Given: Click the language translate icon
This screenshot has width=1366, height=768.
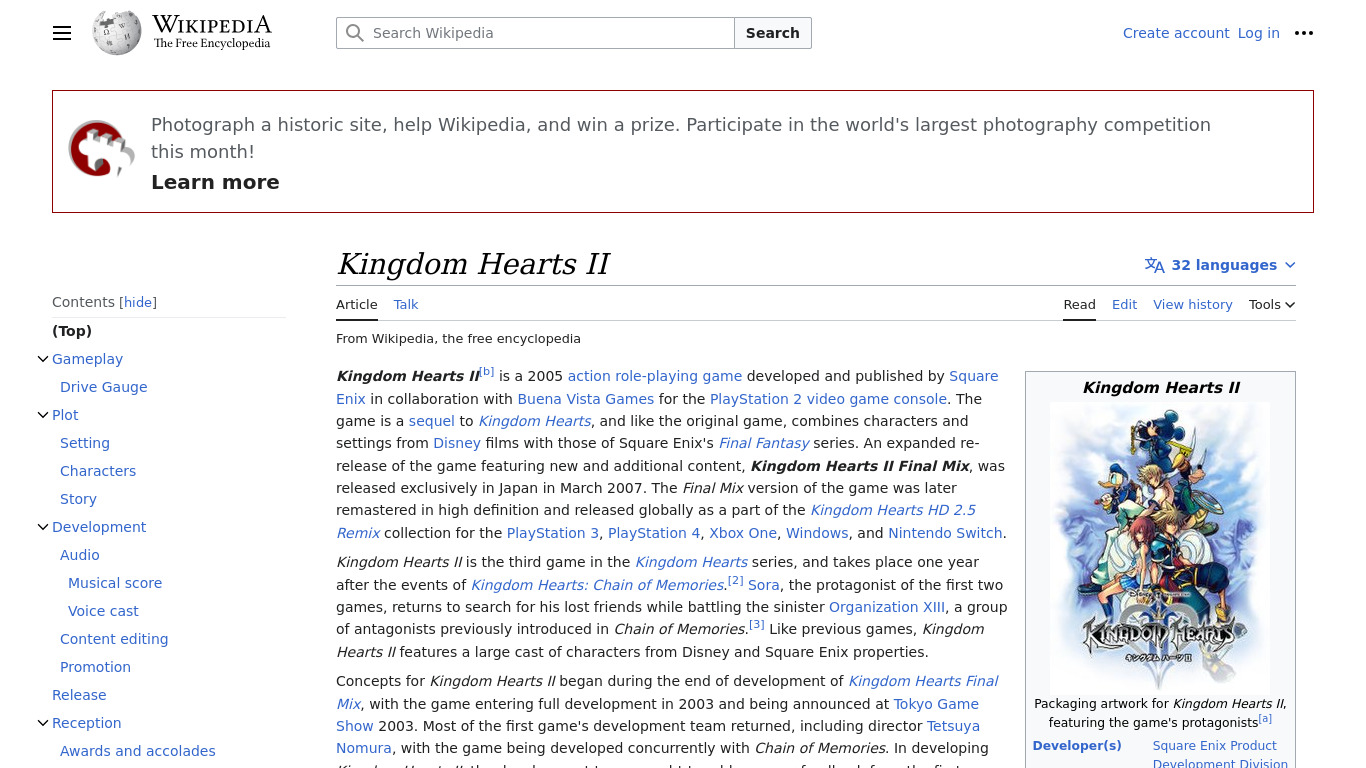Looking at the screenshot, I should [1155, 265].
